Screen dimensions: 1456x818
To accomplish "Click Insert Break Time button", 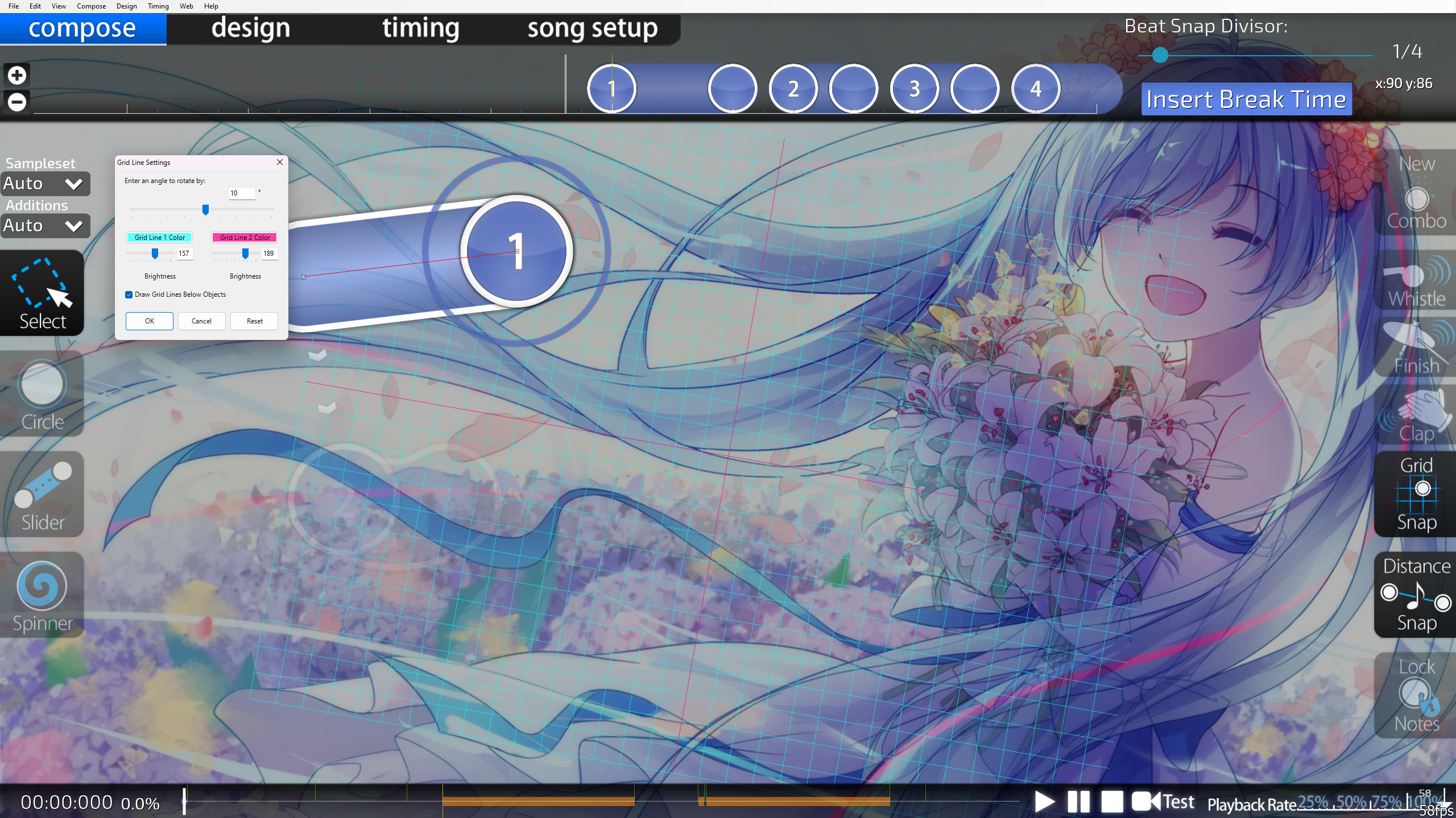I will (x=1246, y=99).
